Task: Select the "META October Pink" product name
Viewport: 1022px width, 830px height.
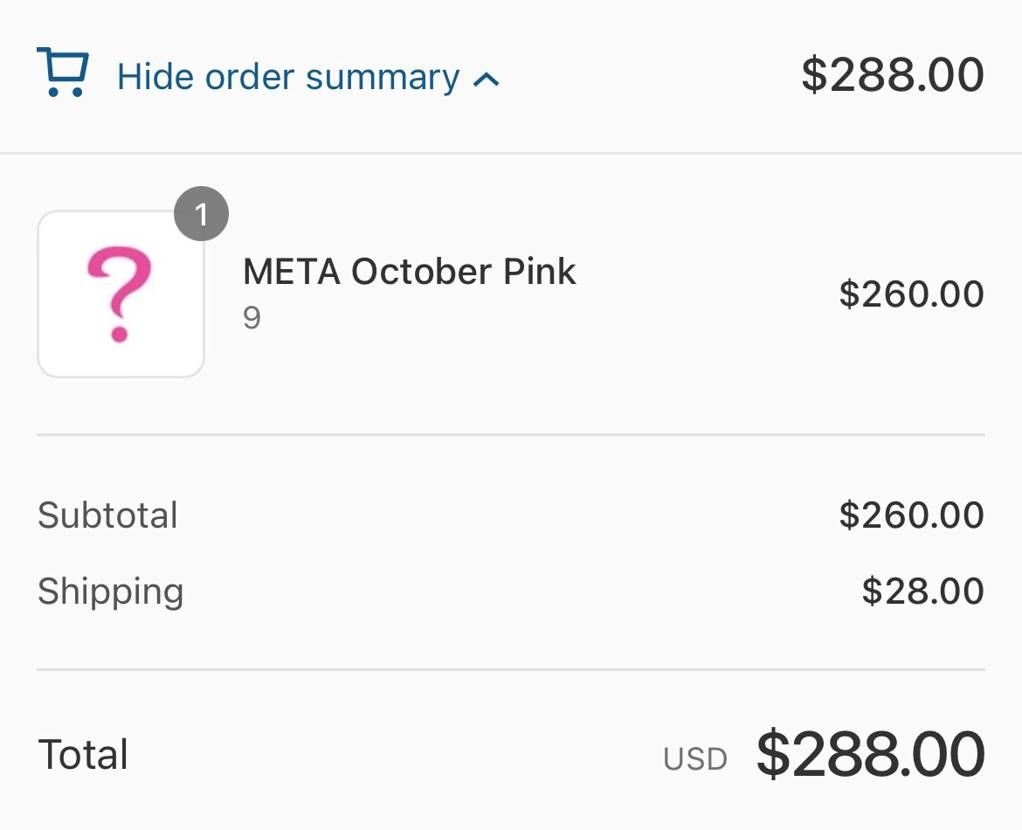Action: click(x=409, y=272)
